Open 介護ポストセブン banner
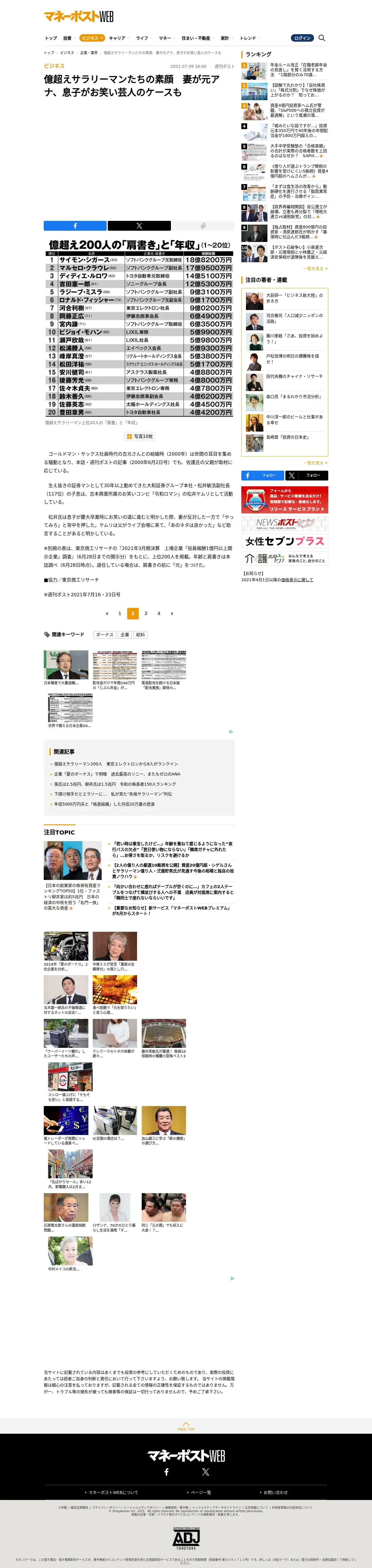Viewport: 372px width, 1568px height. (284, 558)
